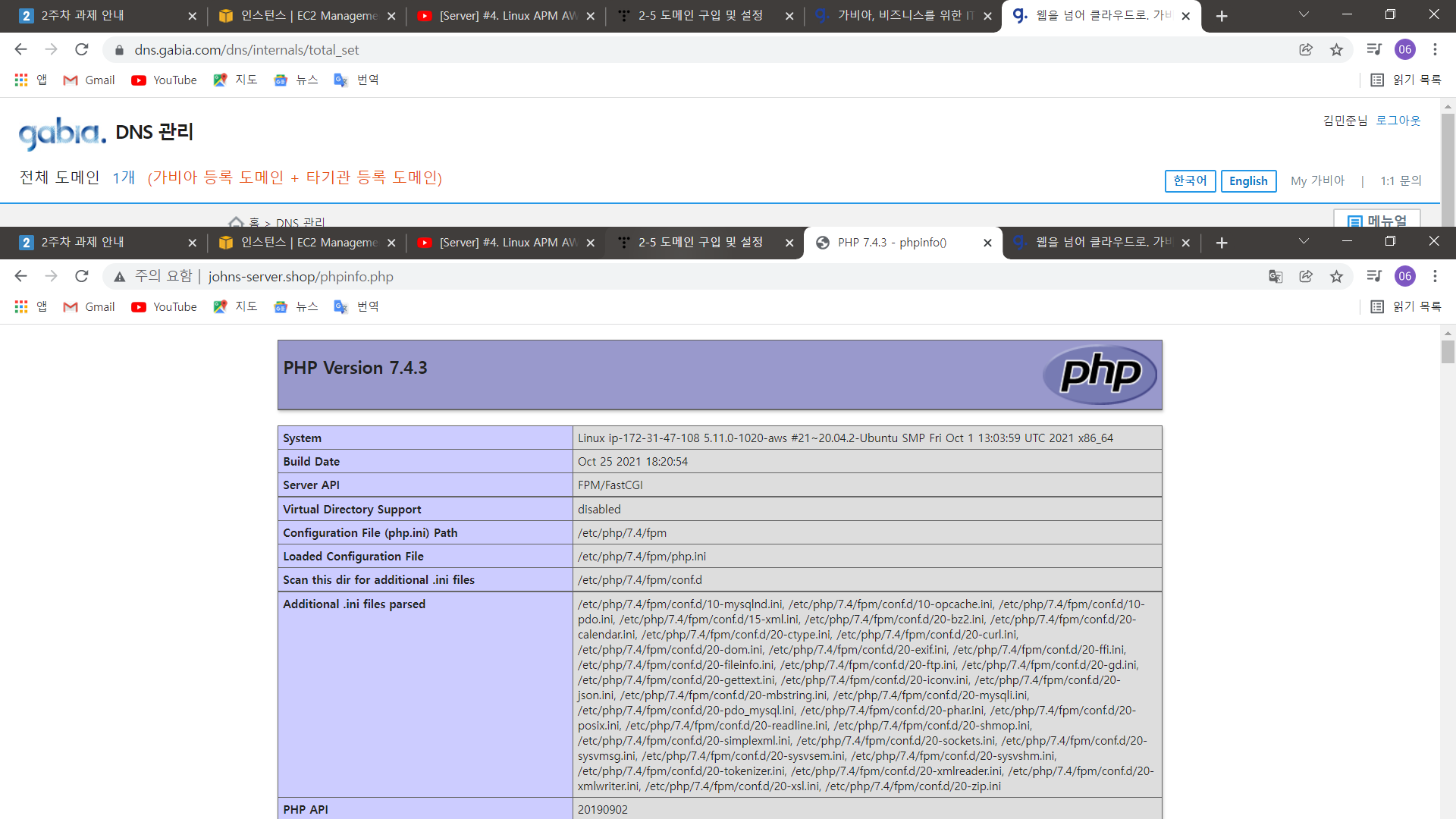Switch language to English on gabia
Screen dimensions: 1456x819
pyautogui.click(x=1248, y=181)
